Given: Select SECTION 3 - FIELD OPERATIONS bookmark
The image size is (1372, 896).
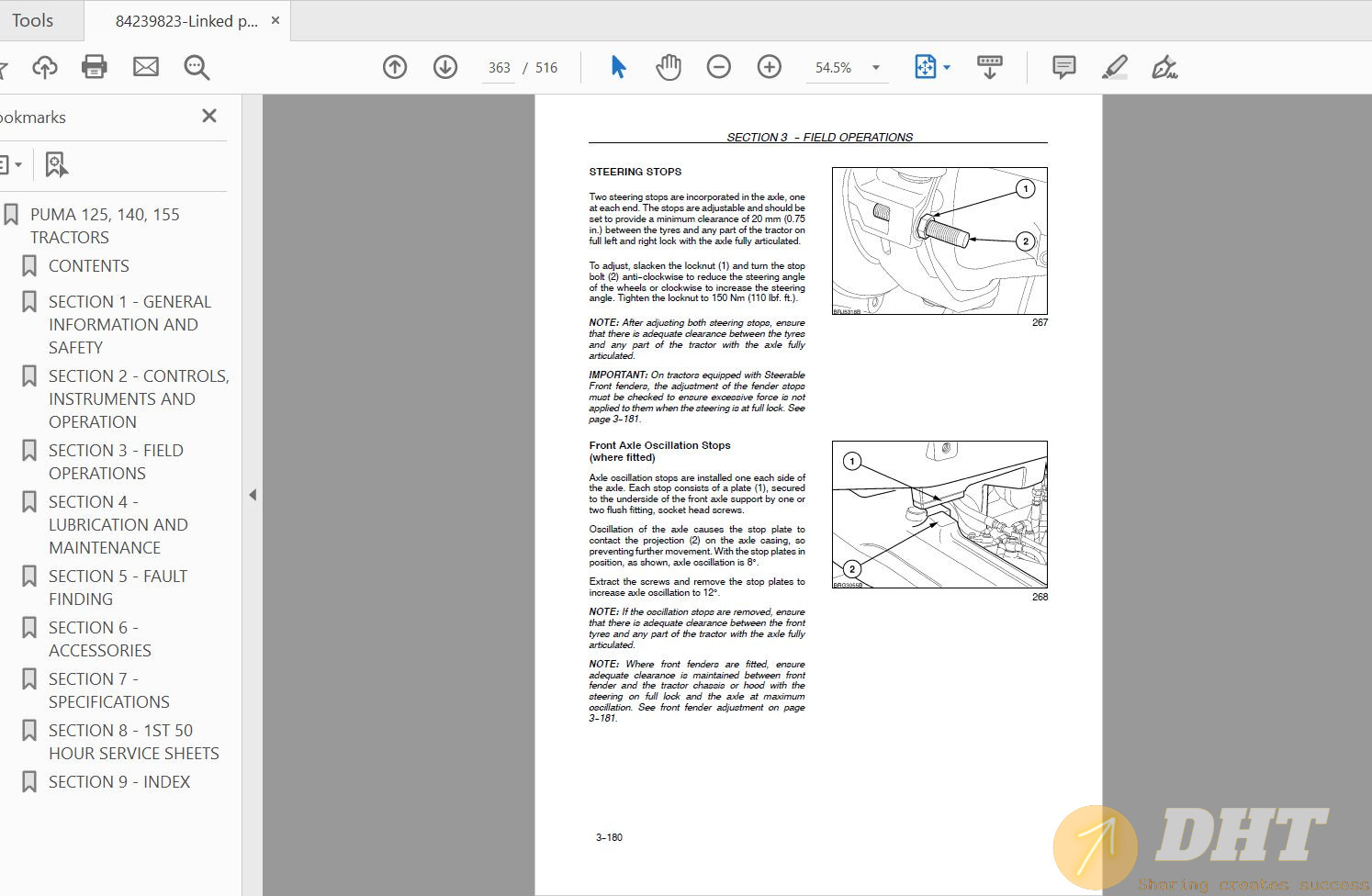Looking at the screenshot, I should click(116, 462).
